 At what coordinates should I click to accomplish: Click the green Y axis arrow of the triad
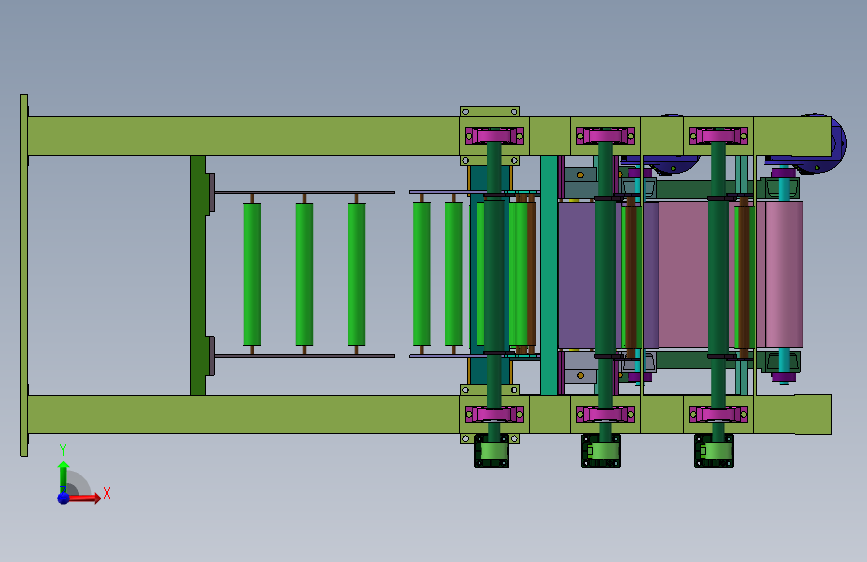[x=63, y=477]
